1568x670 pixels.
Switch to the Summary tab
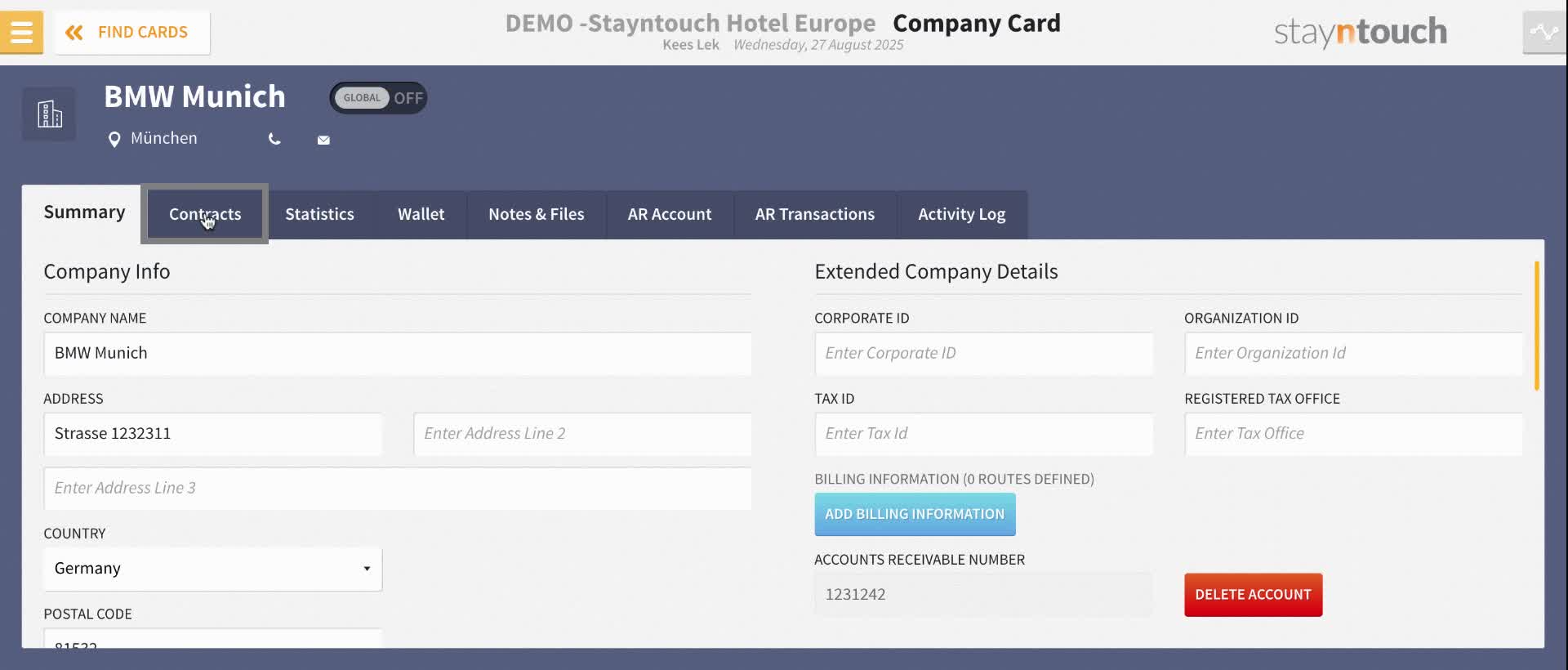(84, 212)
